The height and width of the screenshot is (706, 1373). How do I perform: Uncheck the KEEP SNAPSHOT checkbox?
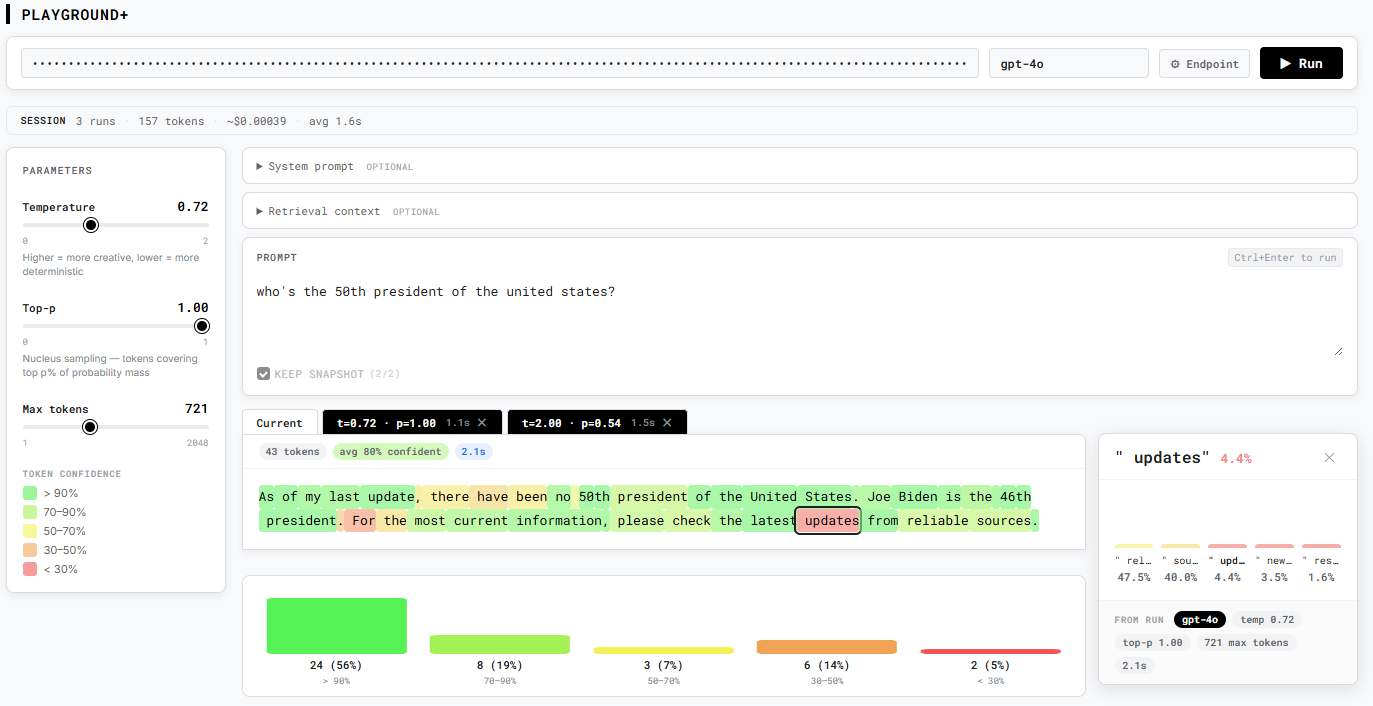point(263,373)
